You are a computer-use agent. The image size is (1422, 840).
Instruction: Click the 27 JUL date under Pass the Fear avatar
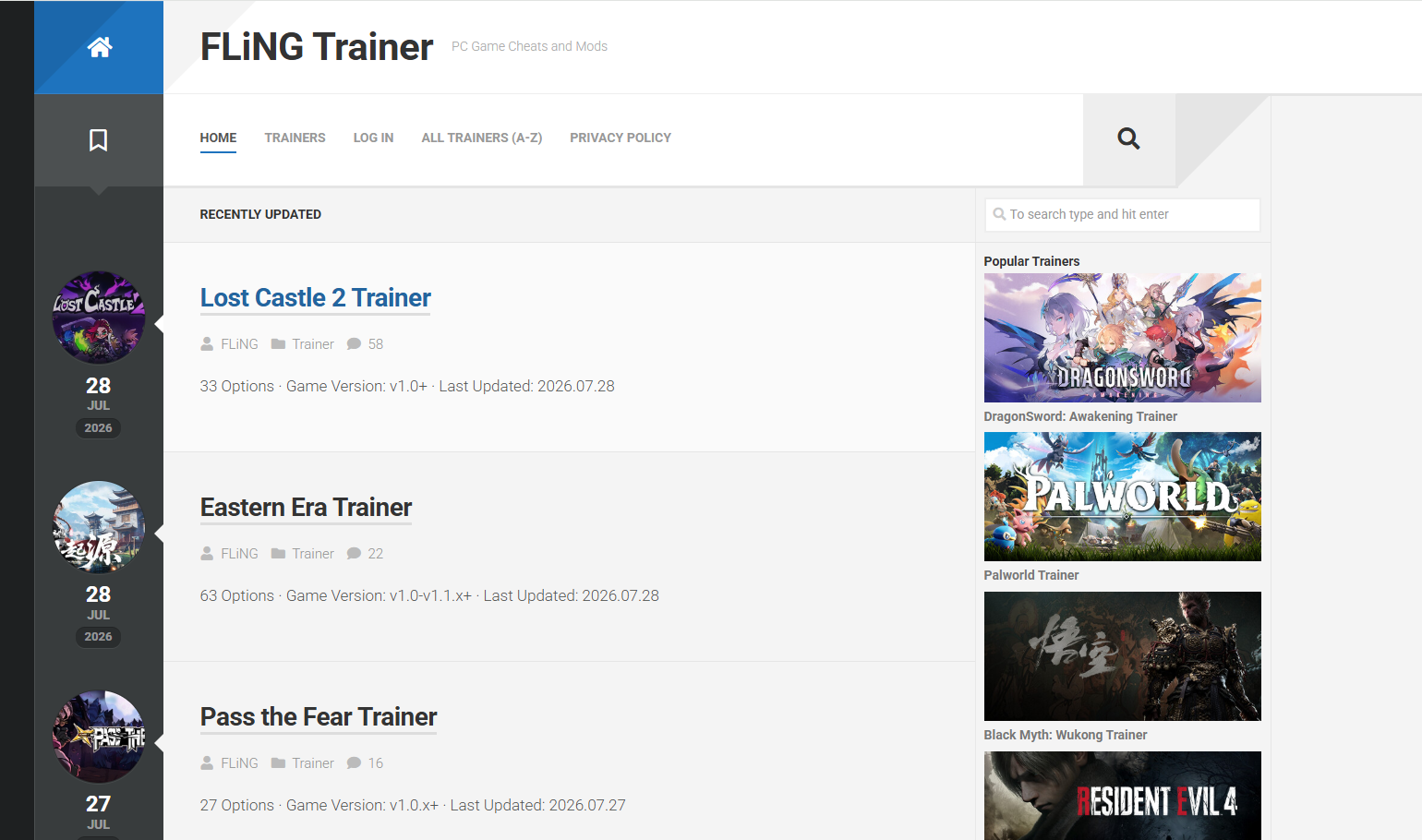(99, 812)
